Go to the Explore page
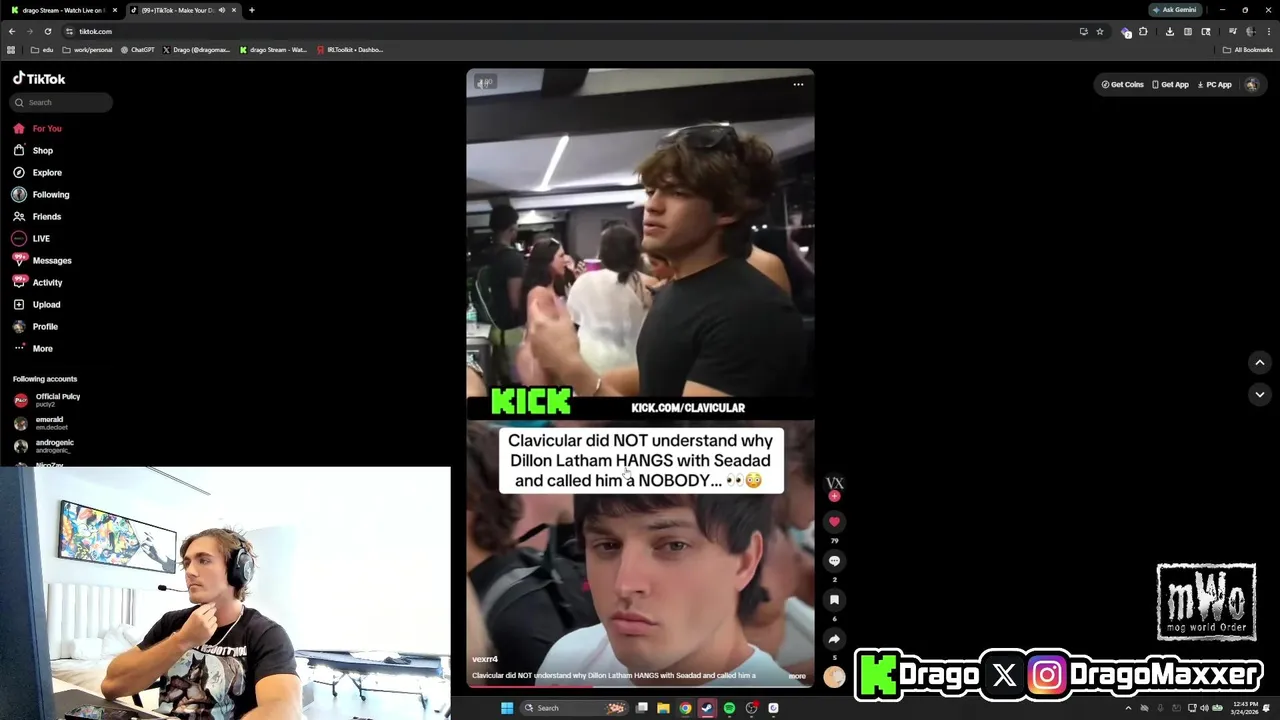 (x=37, y=172)
